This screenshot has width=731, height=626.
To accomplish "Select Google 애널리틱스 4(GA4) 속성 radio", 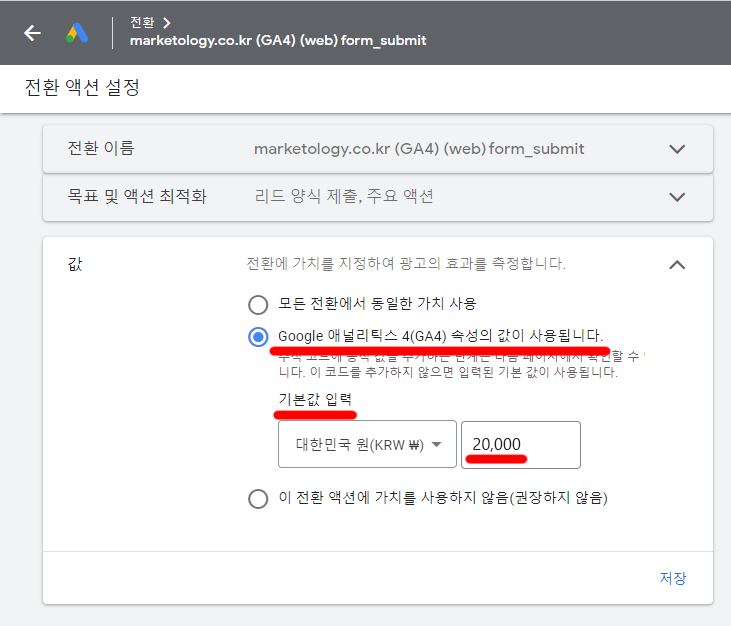I will 258,337.
